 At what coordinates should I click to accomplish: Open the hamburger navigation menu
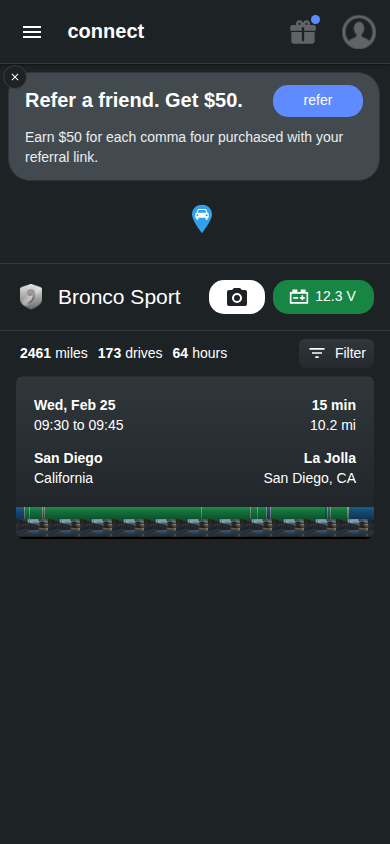coord(32,32)
